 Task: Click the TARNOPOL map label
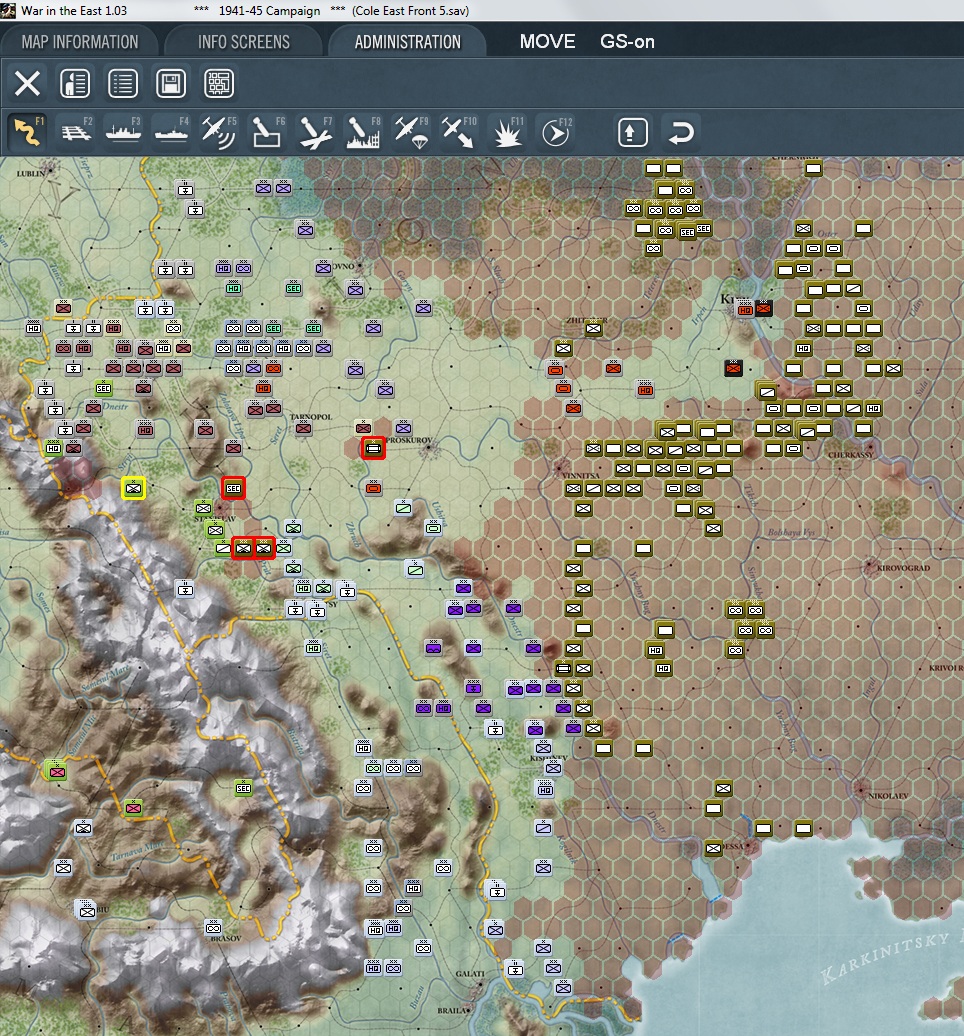(311, 417)
